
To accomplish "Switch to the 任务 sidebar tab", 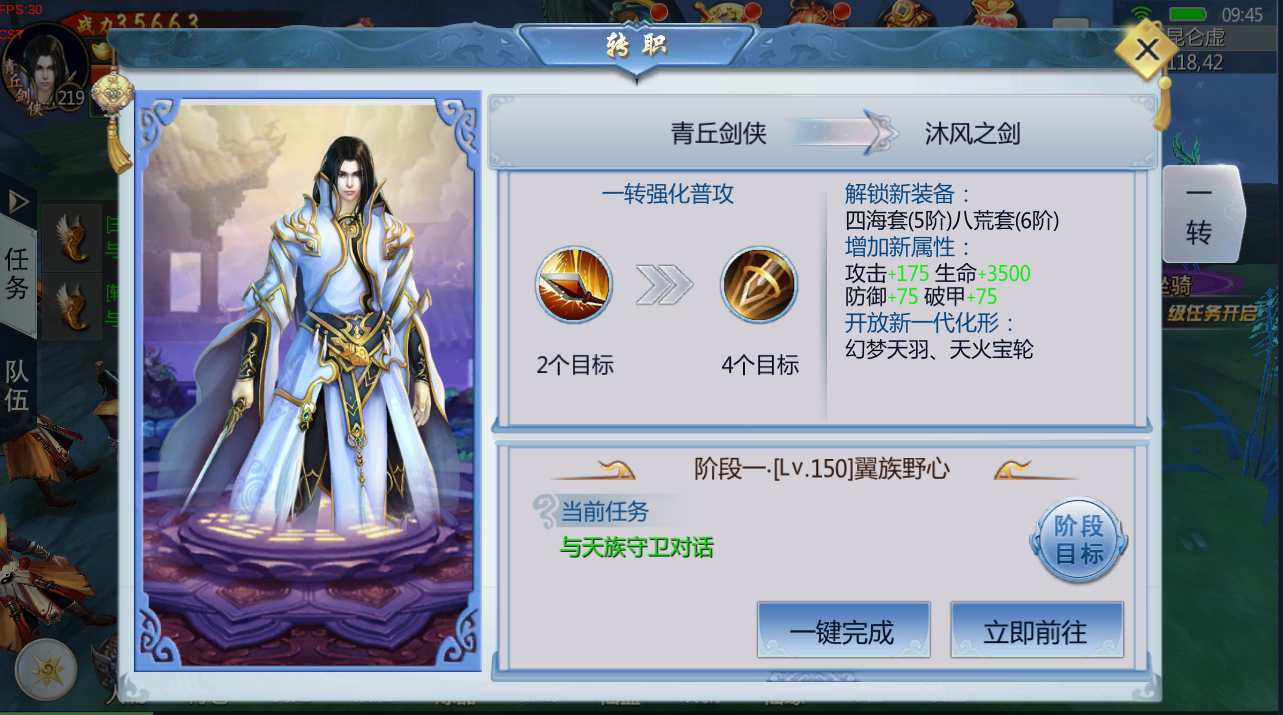I will click(x=17, y=274).
